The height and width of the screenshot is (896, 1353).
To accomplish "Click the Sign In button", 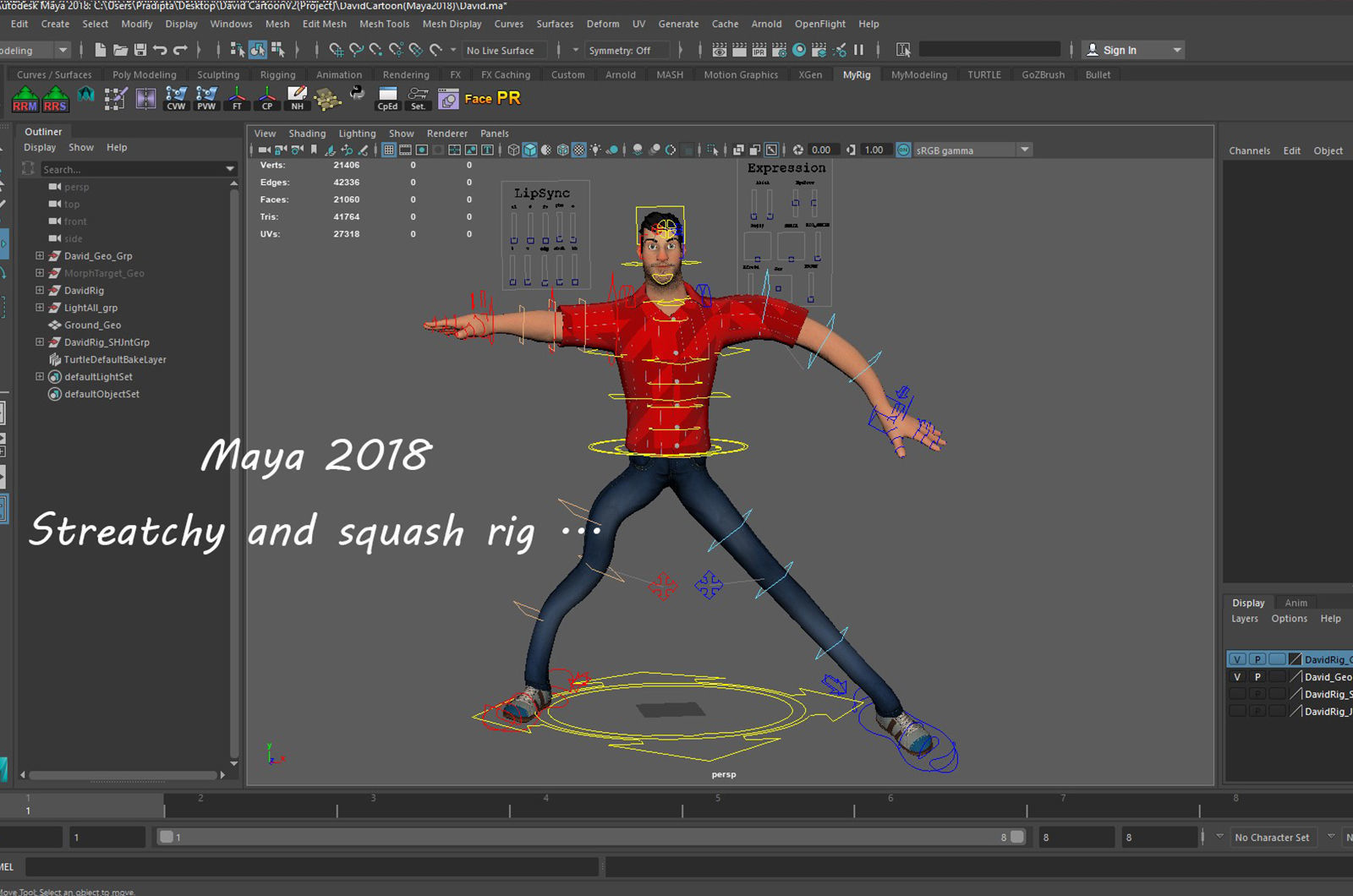I will [1133, 50].
